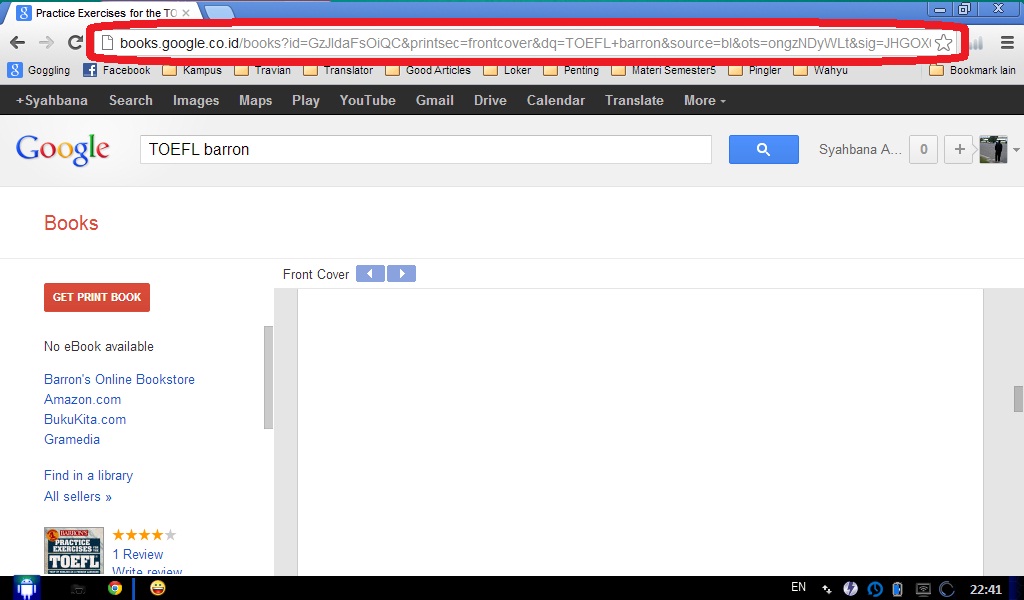Click the Barron's TOEFL book cover thumbnail
This screenshot has width=1024, height=600.
(74, 550)
